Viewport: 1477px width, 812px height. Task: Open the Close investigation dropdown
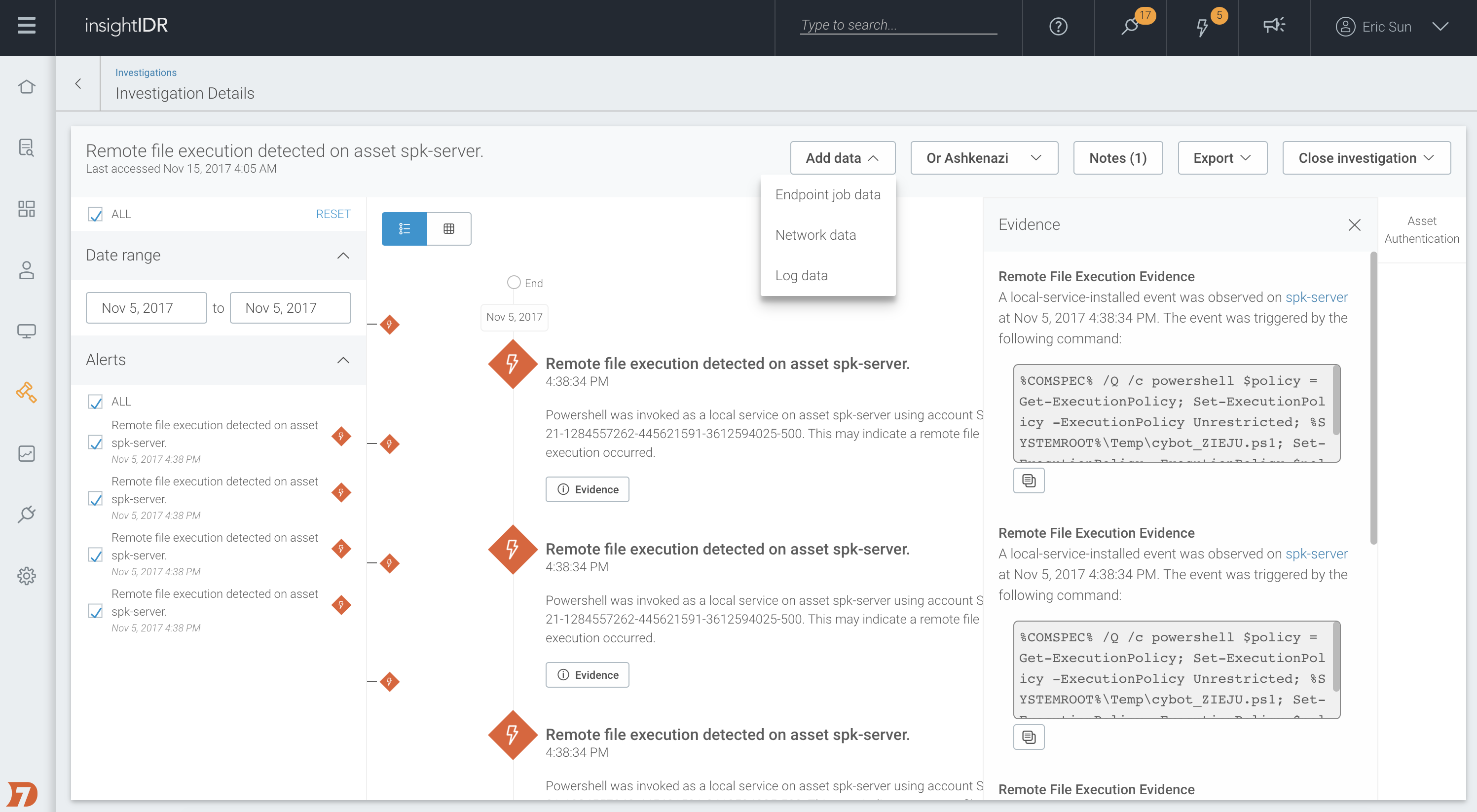(x=1366, y=158)
